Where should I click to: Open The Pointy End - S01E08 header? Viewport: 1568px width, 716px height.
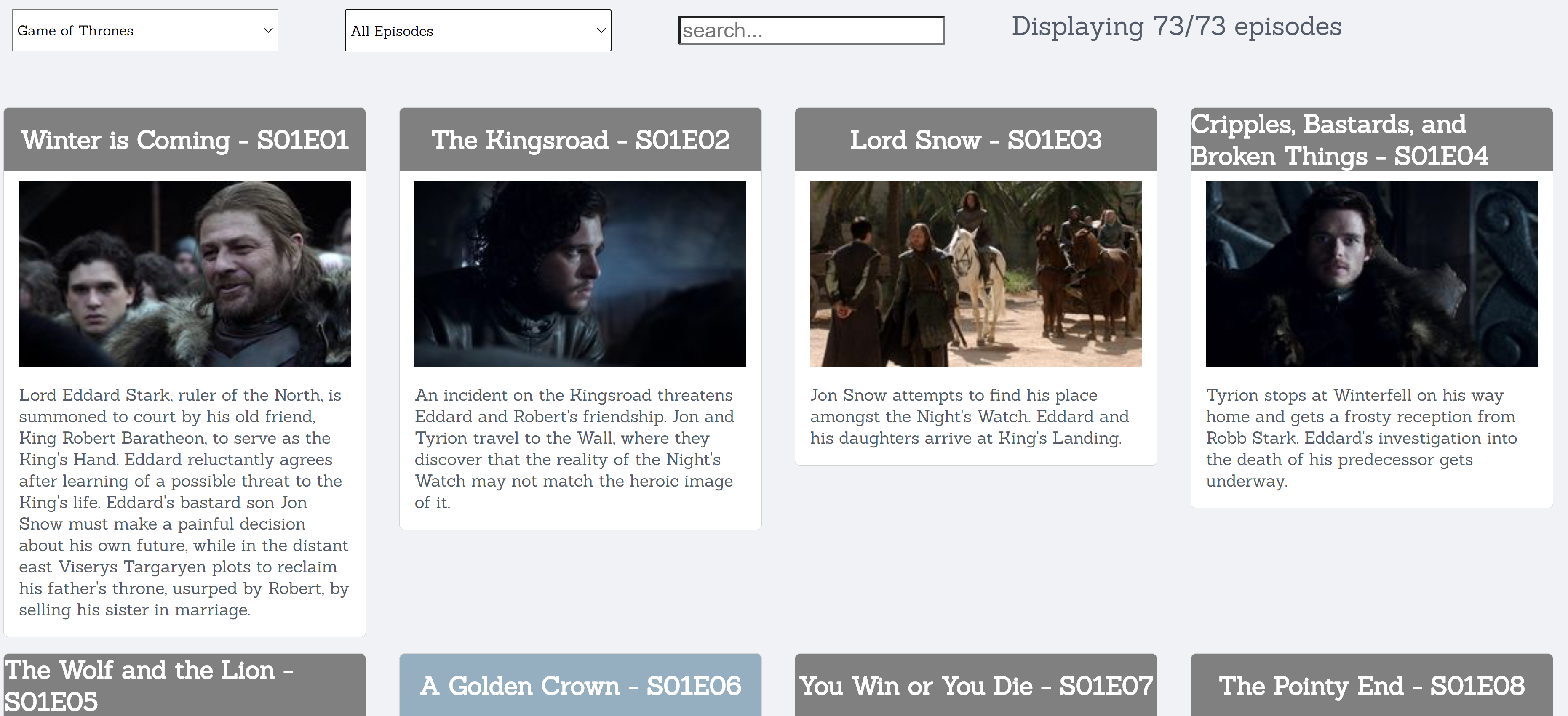pyautogui.click(x=1371, y=686)
